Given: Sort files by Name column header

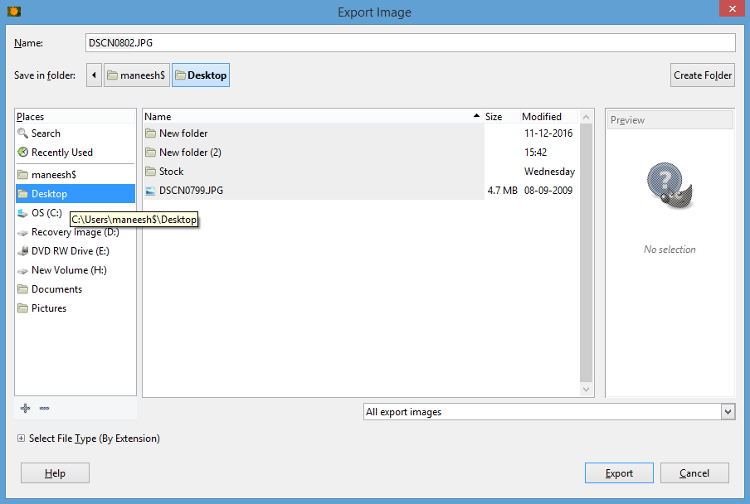Looking at the screenshot, I should [x=313, y=117].
